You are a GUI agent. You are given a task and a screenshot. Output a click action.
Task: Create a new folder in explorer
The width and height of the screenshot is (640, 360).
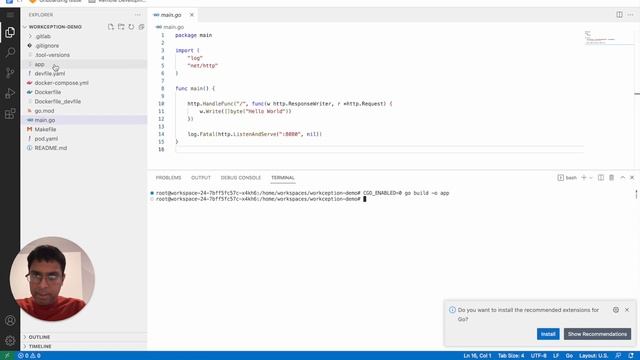coord(121,27)
